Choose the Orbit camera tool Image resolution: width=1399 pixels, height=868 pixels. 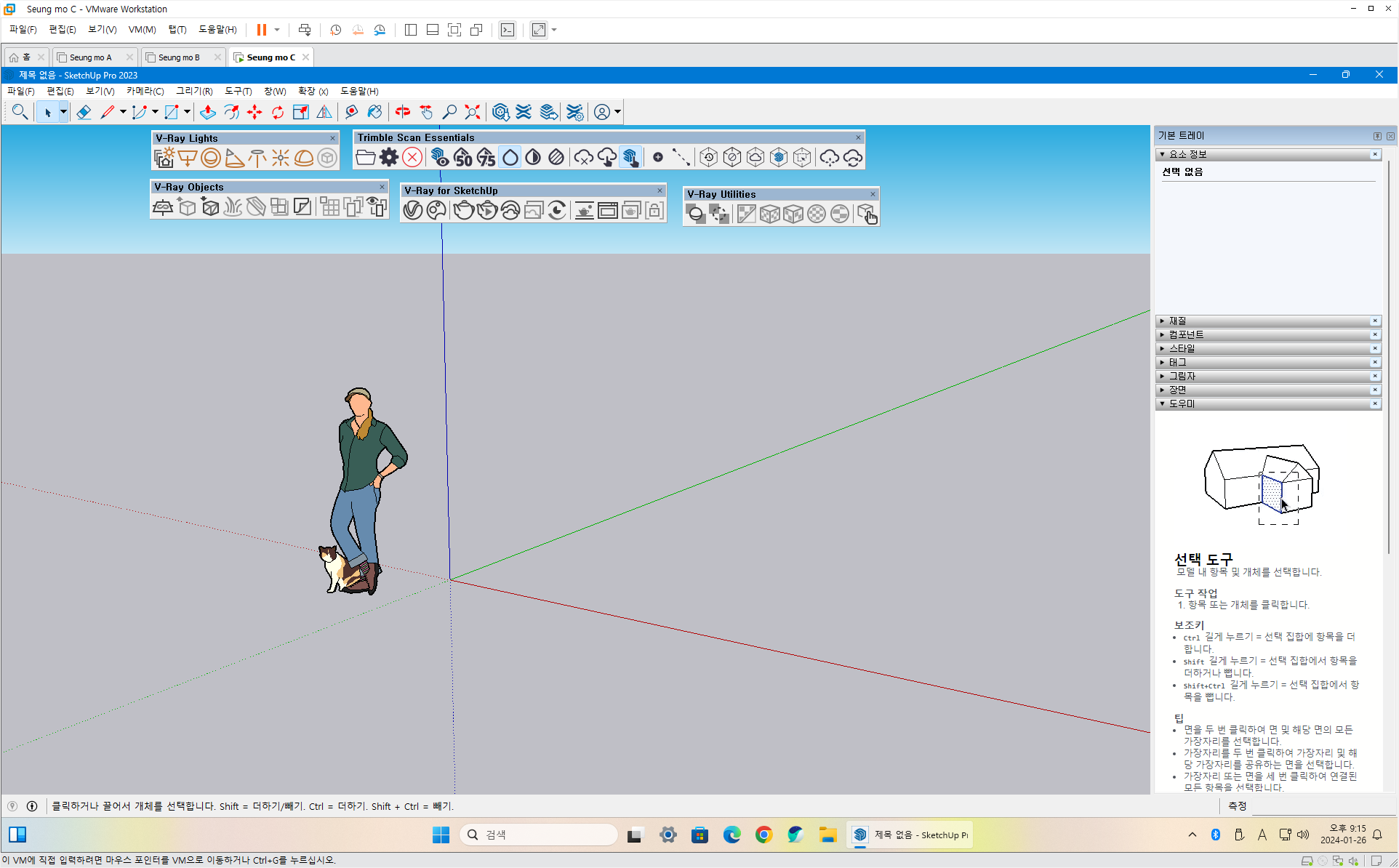point(402,112)
